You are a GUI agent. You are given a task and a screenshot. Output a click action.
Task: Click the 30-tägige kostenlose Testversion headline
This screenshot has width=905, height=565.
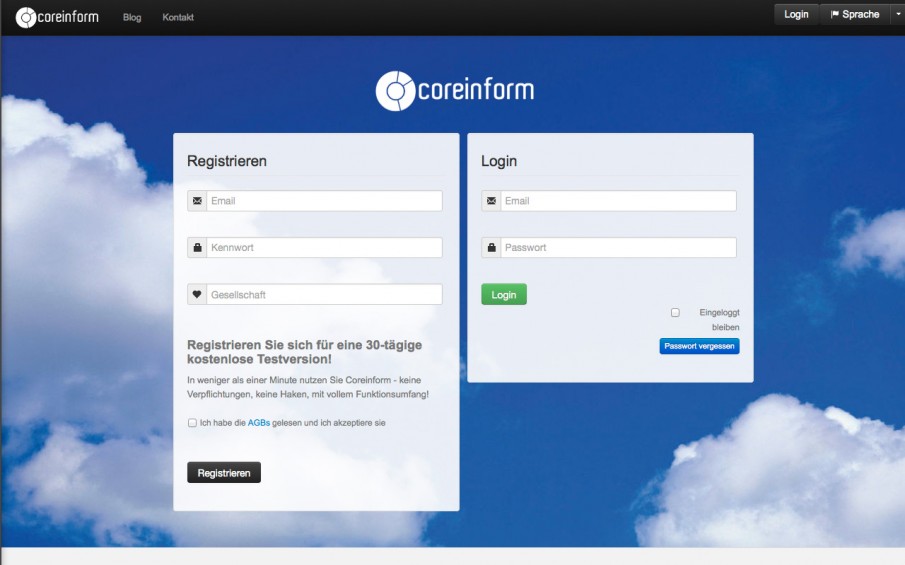pos(305,352)
